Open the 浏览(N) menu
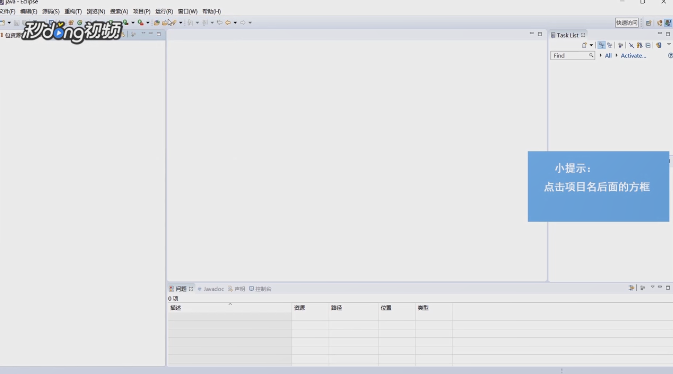 96,12
